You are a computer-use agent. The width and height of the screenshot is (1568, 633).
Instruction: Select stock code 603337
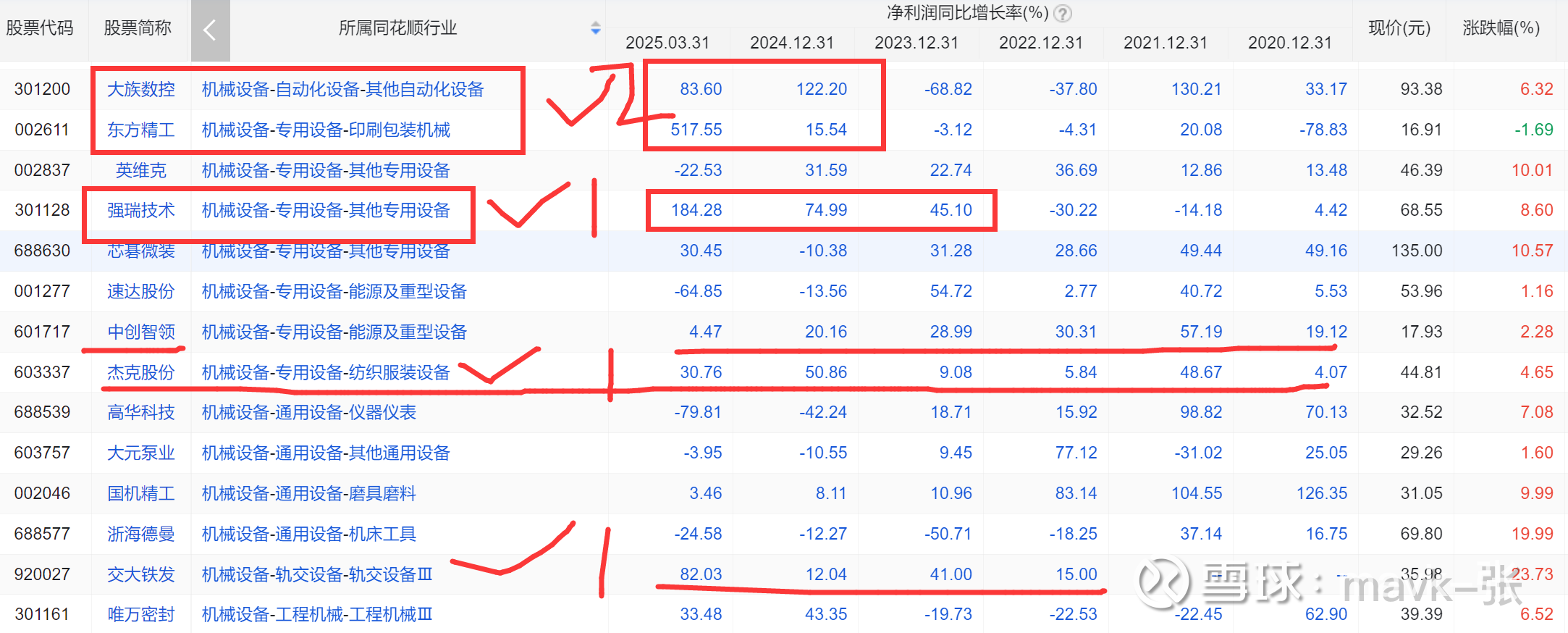click(43, 372)
